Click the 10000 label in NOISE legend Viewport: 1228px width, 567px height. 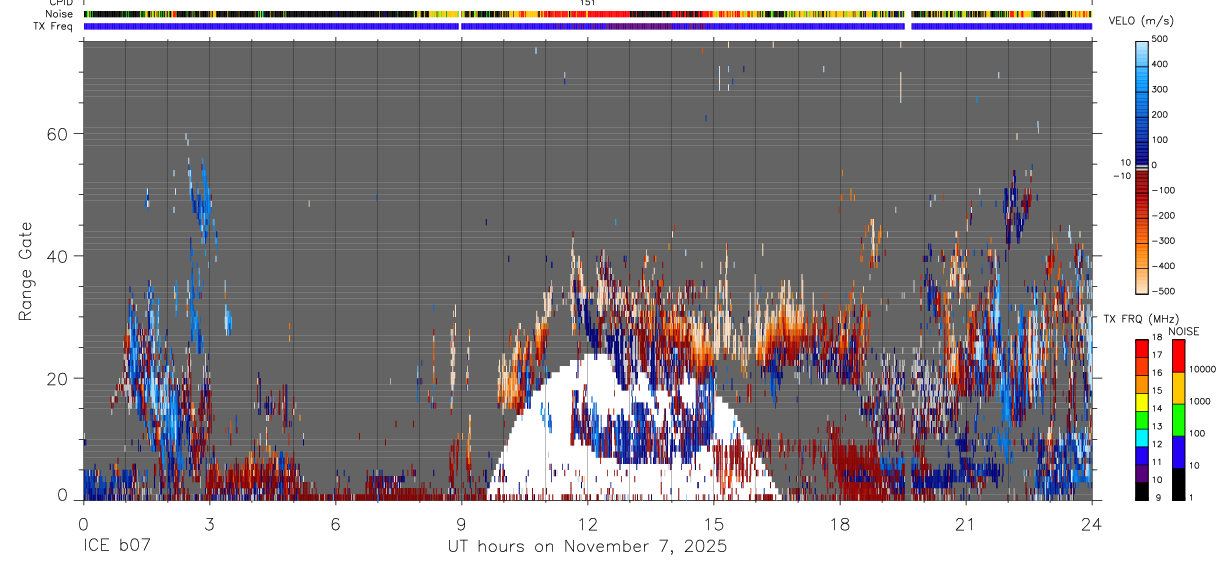[x=1202, y=371]
